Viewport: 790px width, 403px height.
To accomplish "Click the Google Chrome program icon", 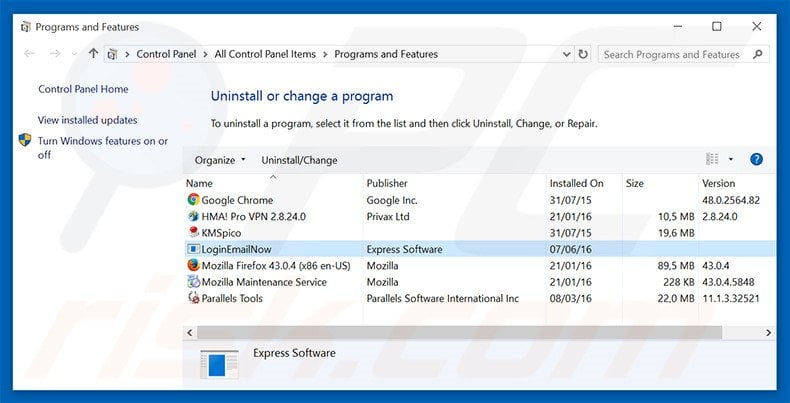I will pos(193,200).
